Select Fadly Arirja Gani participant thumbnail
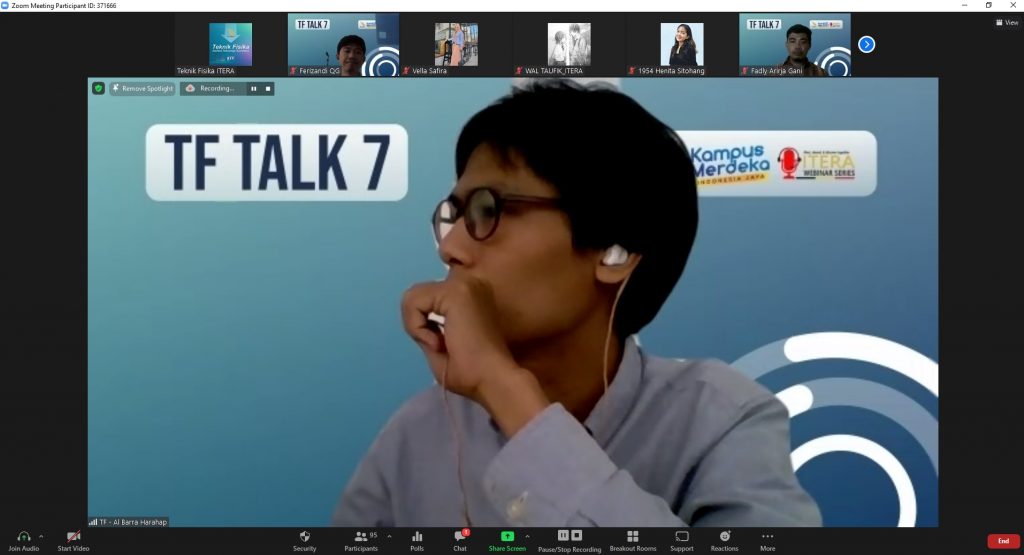The height and width of the screenshot is (555, 1024). [795, 45]
